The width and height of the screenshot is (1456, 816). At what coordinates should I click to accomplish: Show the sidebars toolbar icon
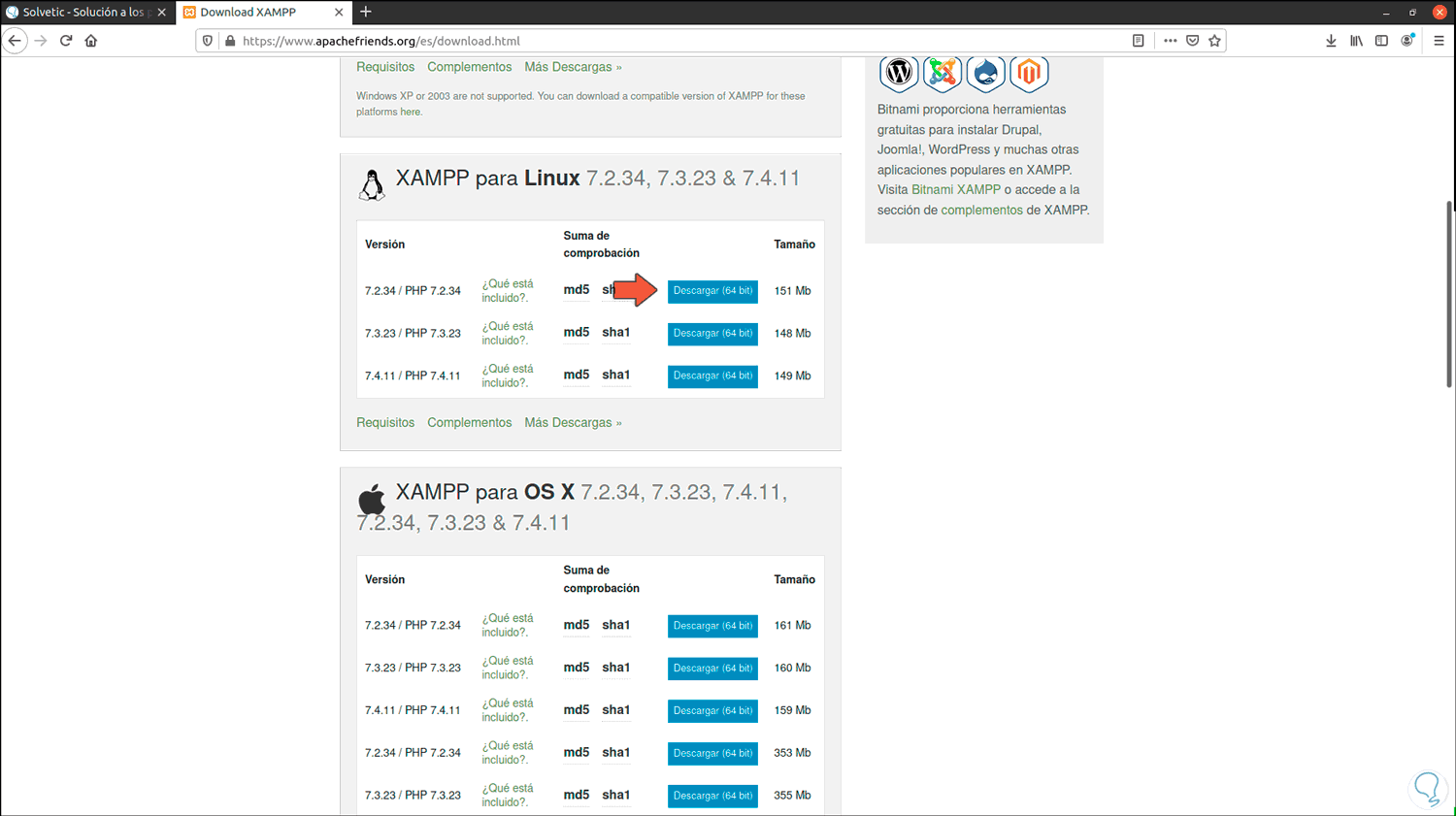pyautogui.click(x=1381, y=41)
